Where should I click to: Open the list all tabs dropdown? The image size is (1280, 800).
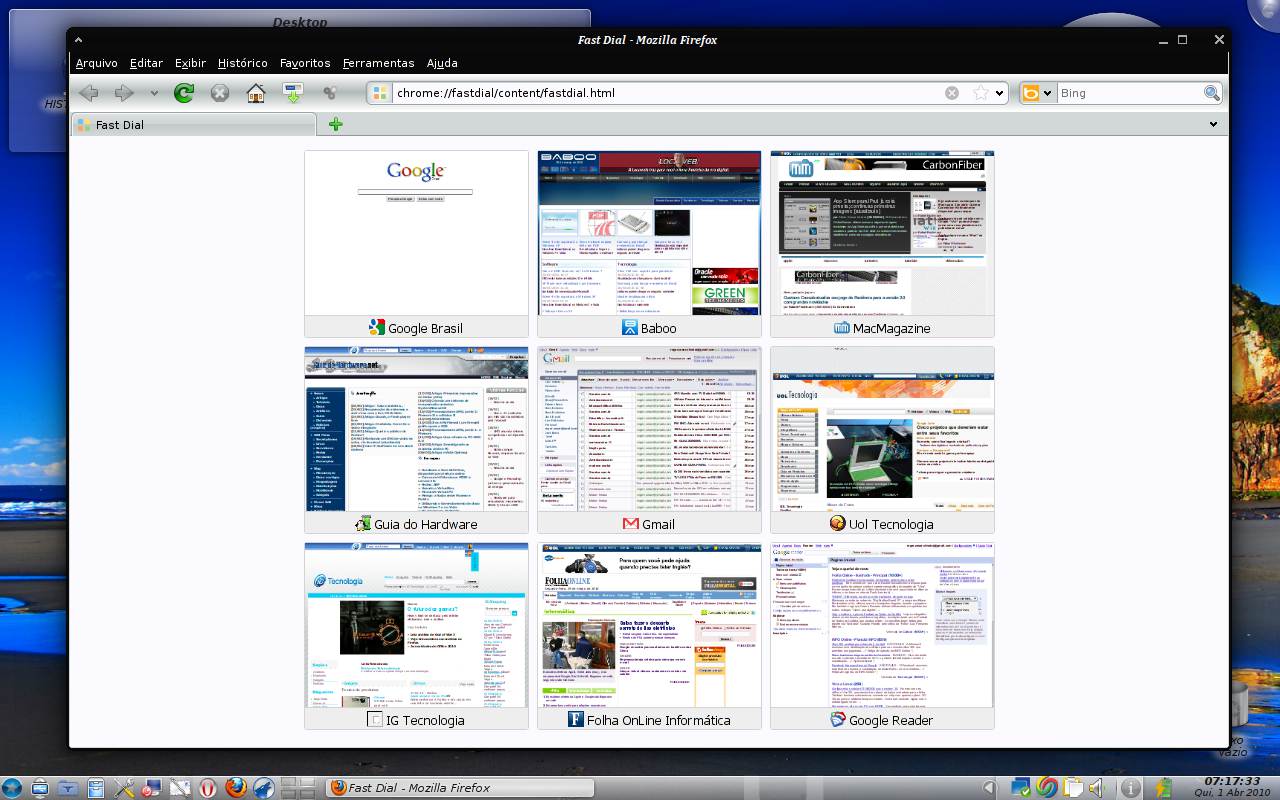tap(1213, 124)
